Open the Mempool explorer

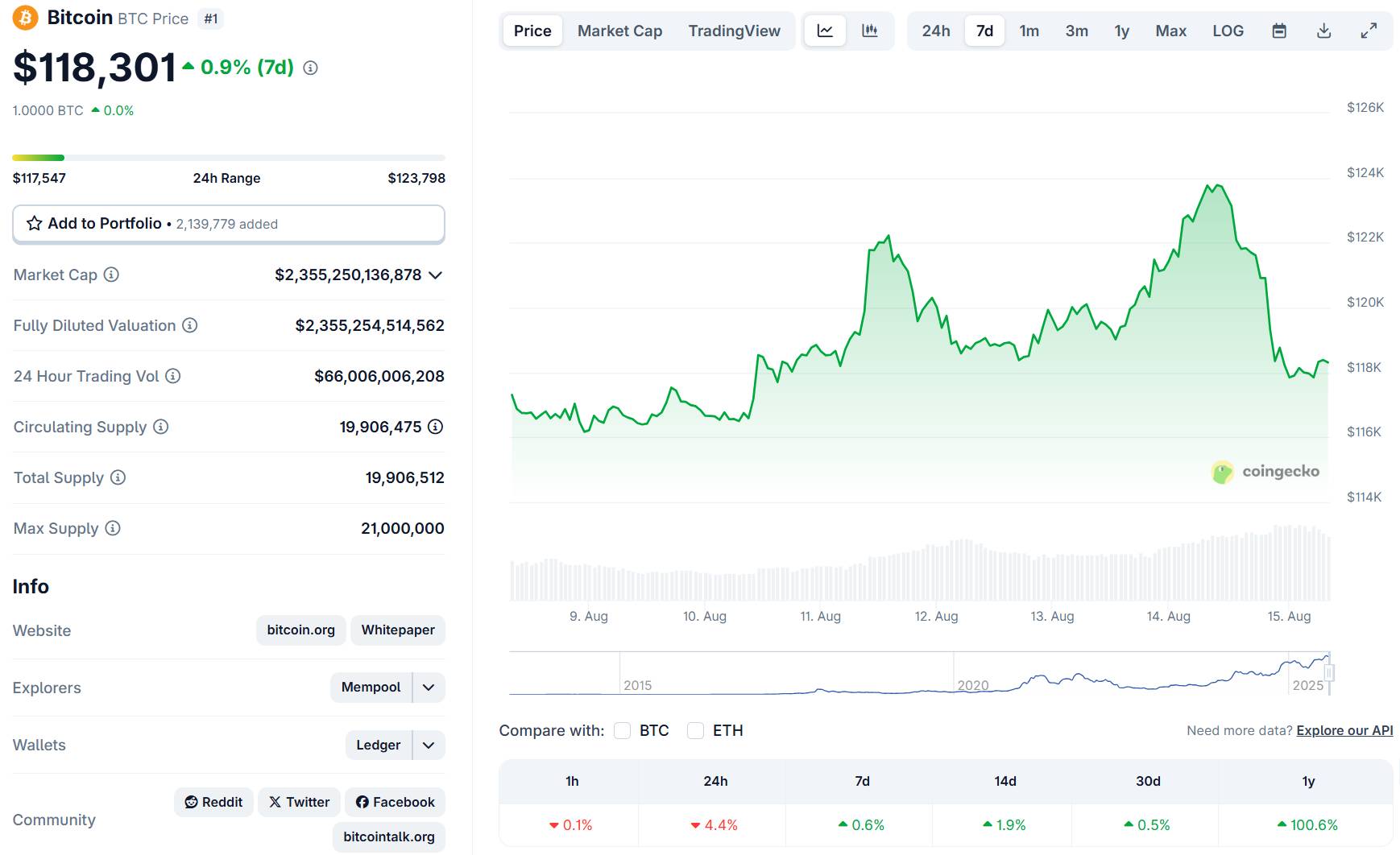coord(371,687)
